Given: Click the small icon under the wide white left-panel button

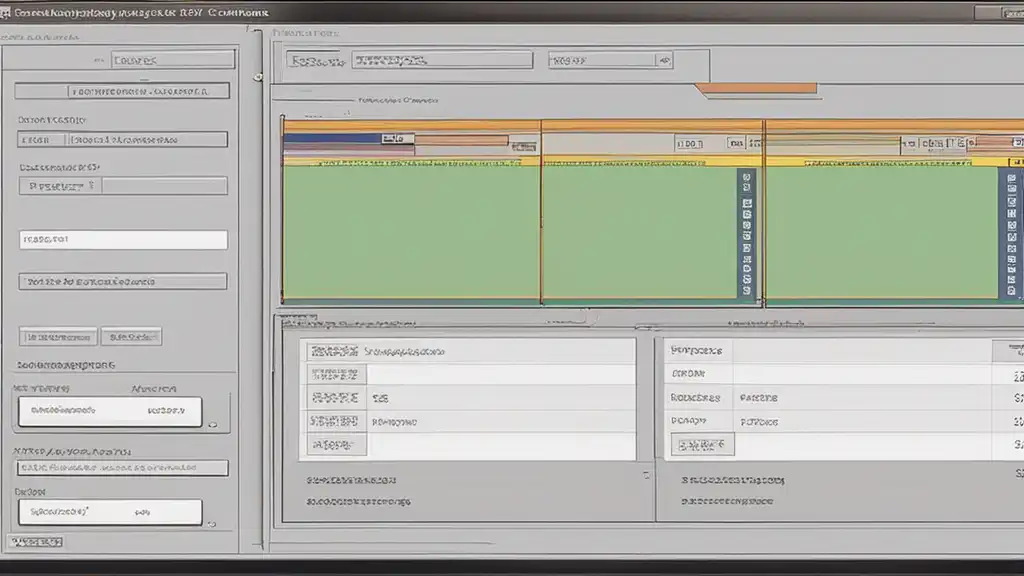Looking at the screenshot, I should (212, 424).
